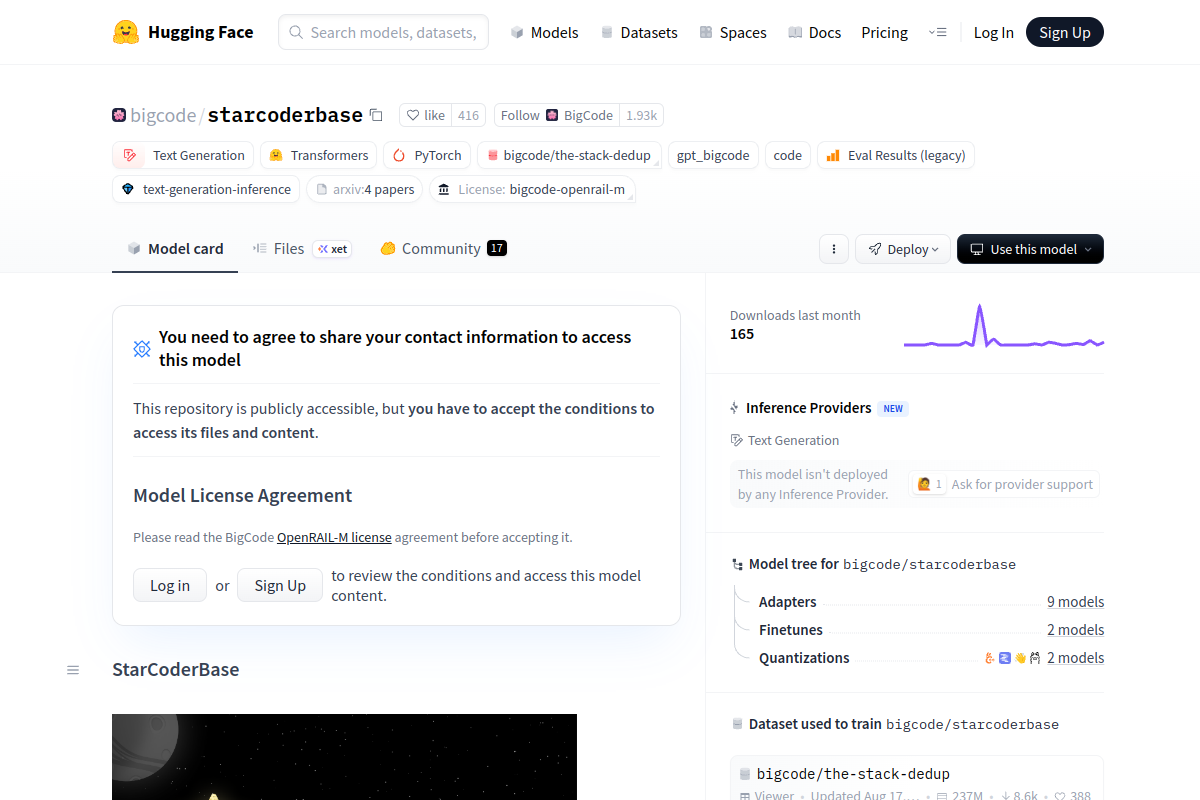Screen dimensions: 1200x800
Task: Open the Deploy dropdown
Action: coord(902,248)
